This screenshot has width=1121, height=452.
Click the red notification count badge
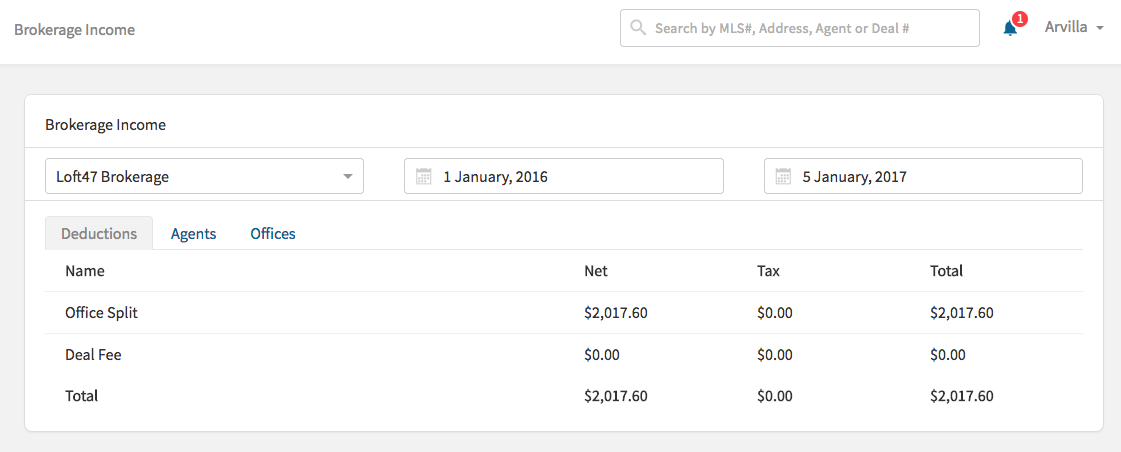[x=1019, y=19]
